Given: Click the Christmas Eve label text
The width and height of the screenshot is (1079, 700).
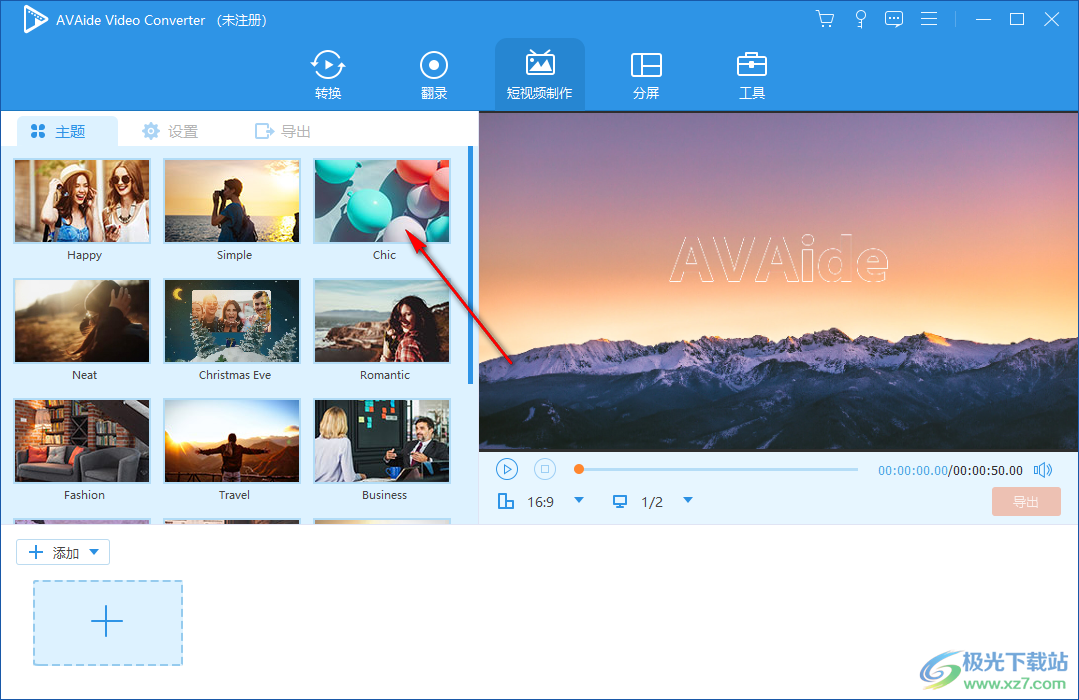Looking at the screenshot, I should [x=235, y=375].
